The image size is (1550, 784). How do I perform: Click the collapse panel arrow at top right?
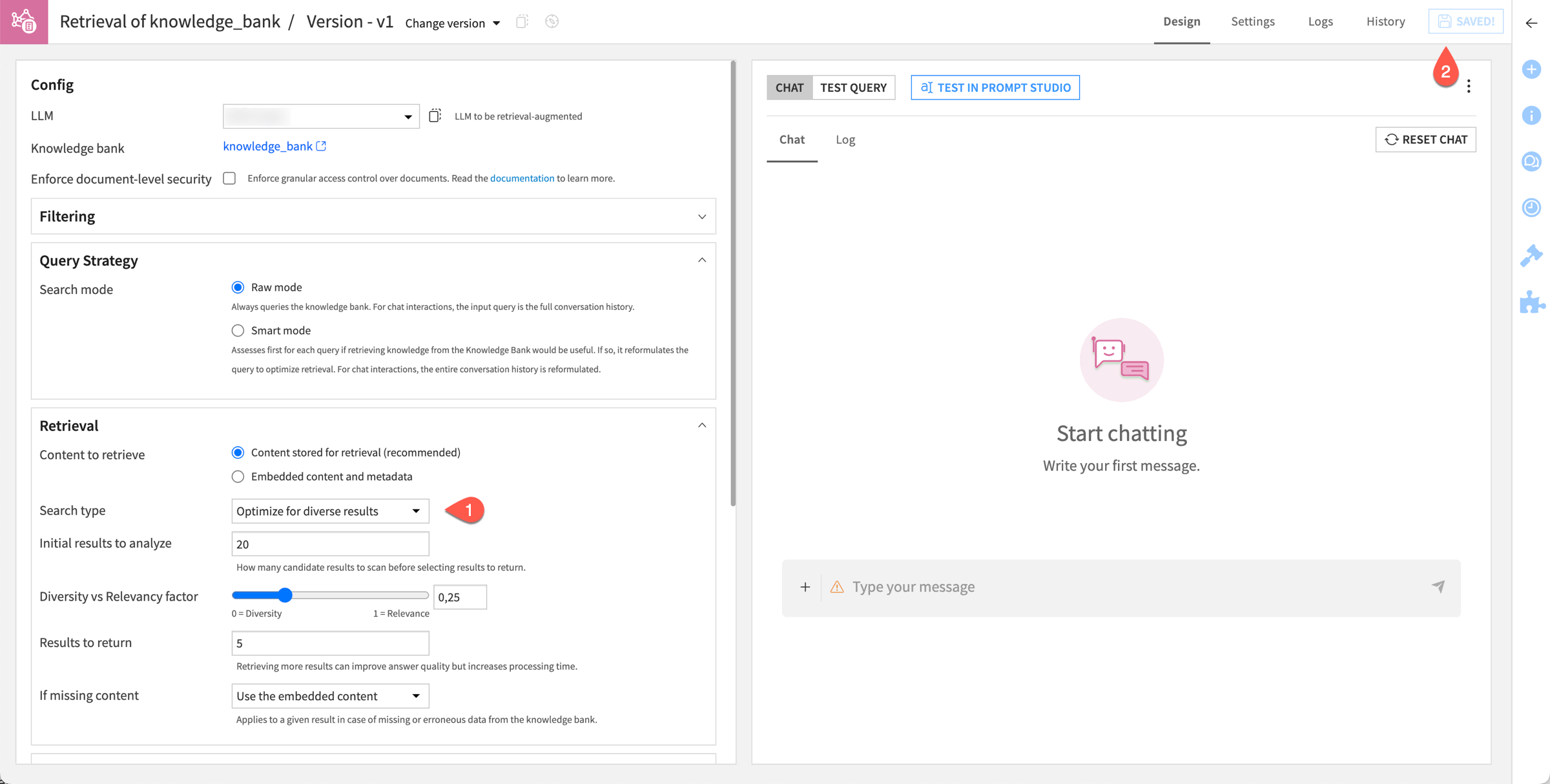pyautogui.click(x=1531, y=23)
